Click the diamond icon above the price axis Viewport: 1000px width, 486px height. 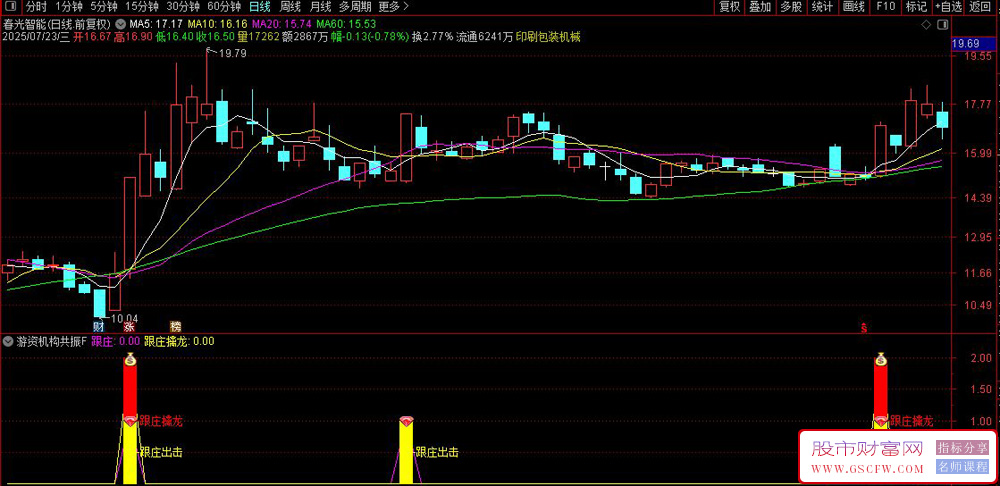click(925, 24)
